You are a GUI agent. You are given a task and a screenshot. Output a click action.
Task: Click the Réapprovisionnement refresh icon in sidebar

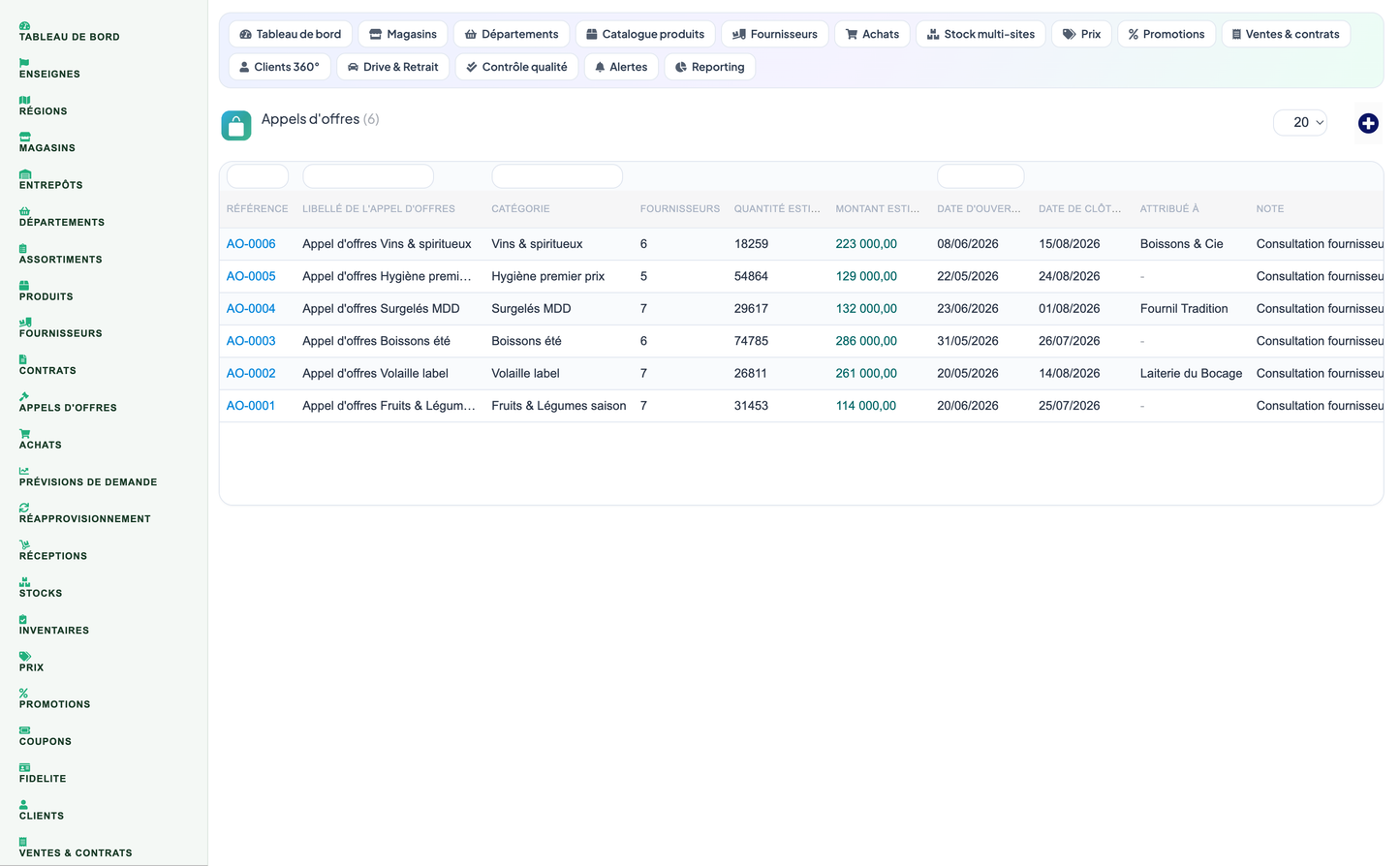(24, 508)
